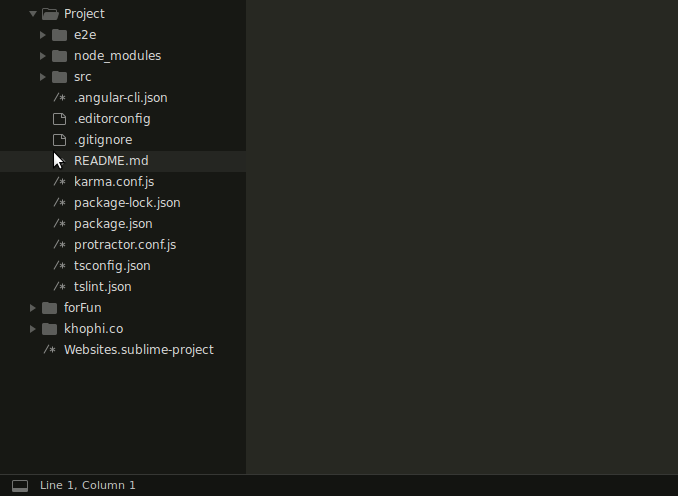Click inside the empty editor area
678x496 pixels.
[x=460, y=230]
